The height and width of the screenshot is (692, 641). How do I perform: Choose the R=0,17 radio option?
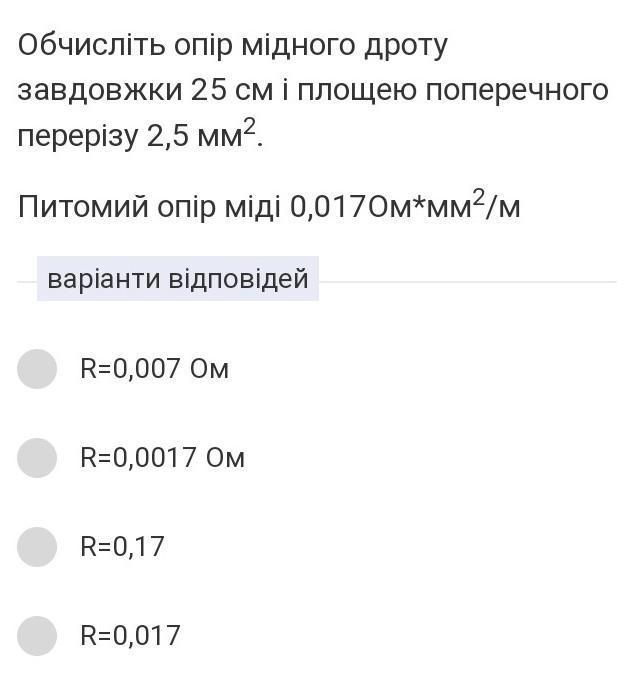(38, 547)
